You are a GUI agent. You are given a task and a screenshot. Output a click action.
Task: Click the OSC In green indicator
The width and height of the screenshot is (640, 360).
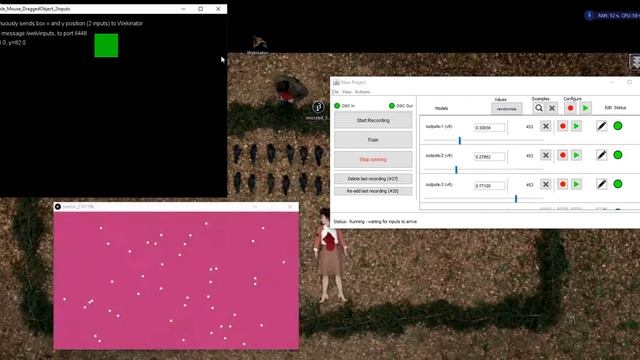point(337,106)
